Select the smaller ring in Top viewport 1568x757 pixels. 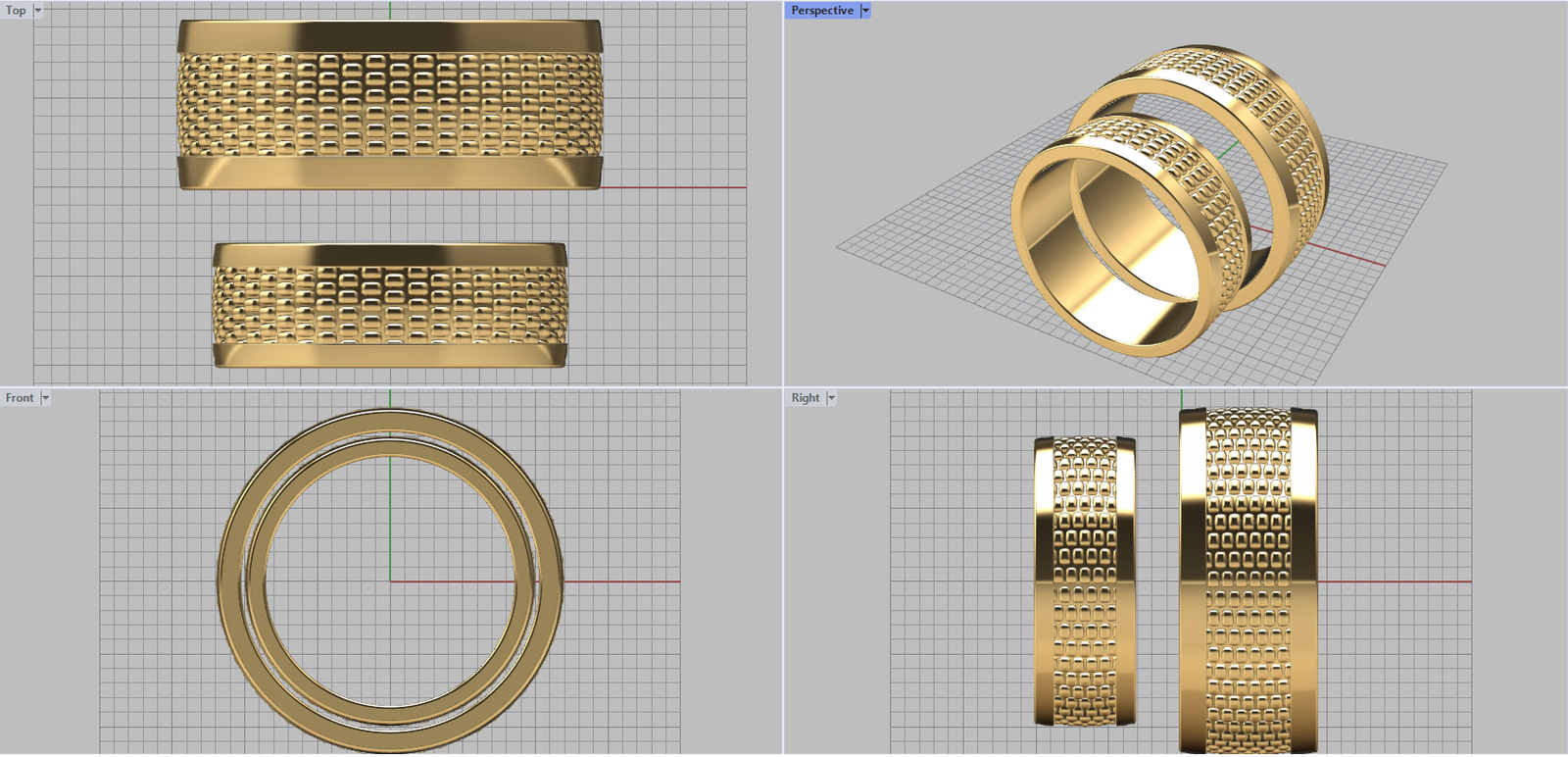(389, 305)
